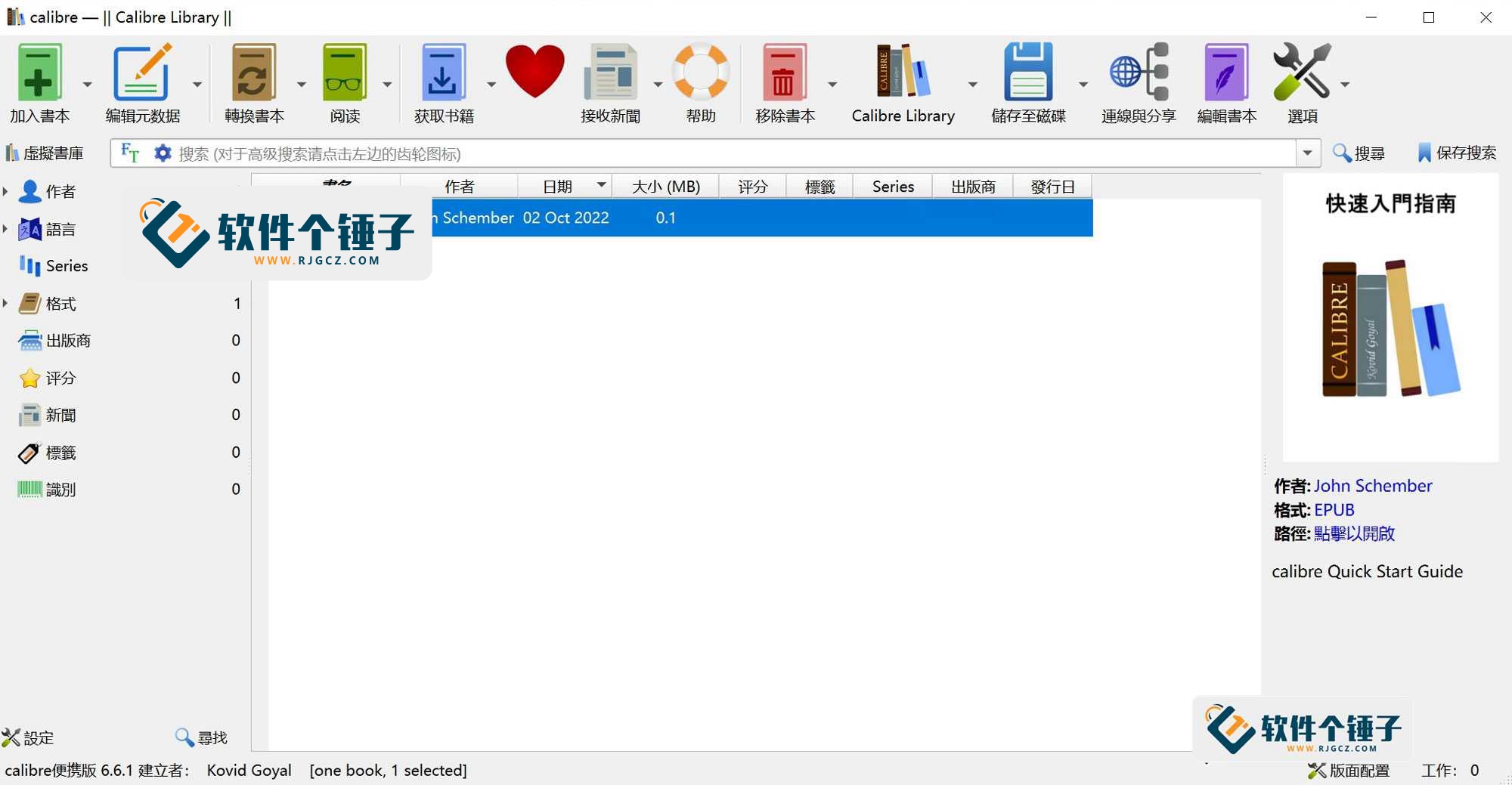
Task: Sort by the 標籤 column header
Action: coord(820,187)
